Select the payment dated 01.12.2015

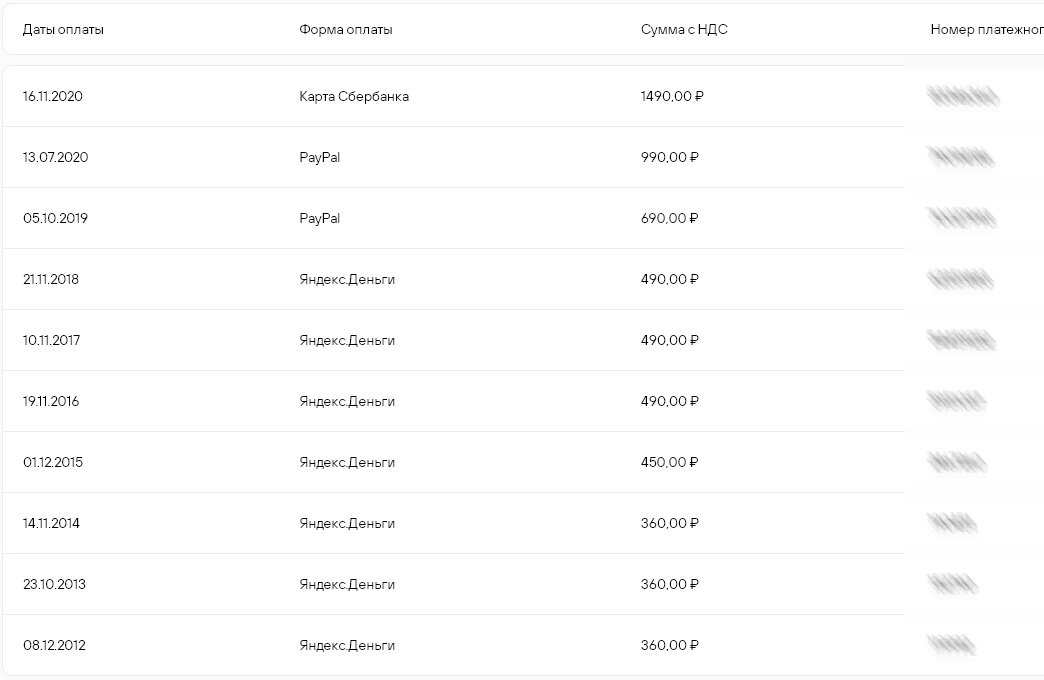[x=454, y=462]
